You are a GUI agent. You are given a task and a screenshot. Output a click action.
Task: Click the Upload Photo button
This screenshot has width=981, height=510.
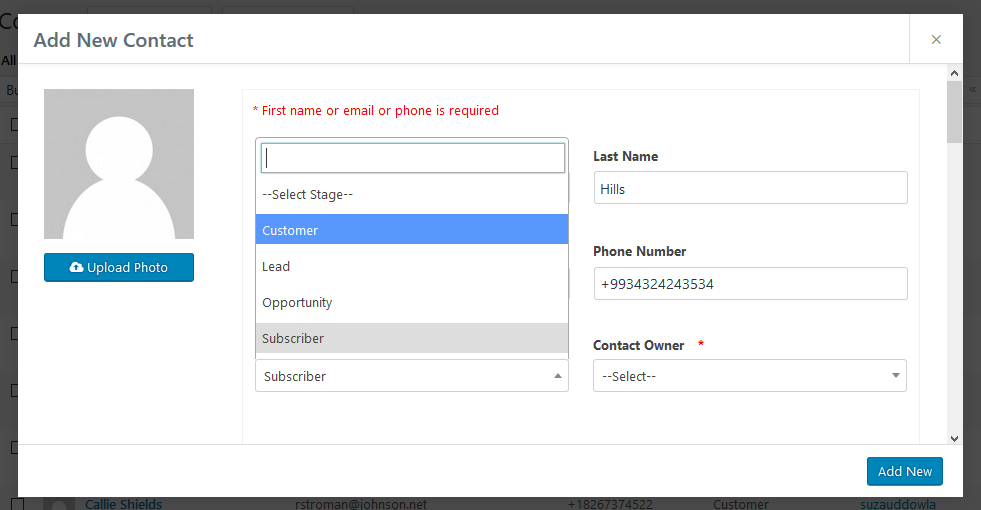point(119,267)
